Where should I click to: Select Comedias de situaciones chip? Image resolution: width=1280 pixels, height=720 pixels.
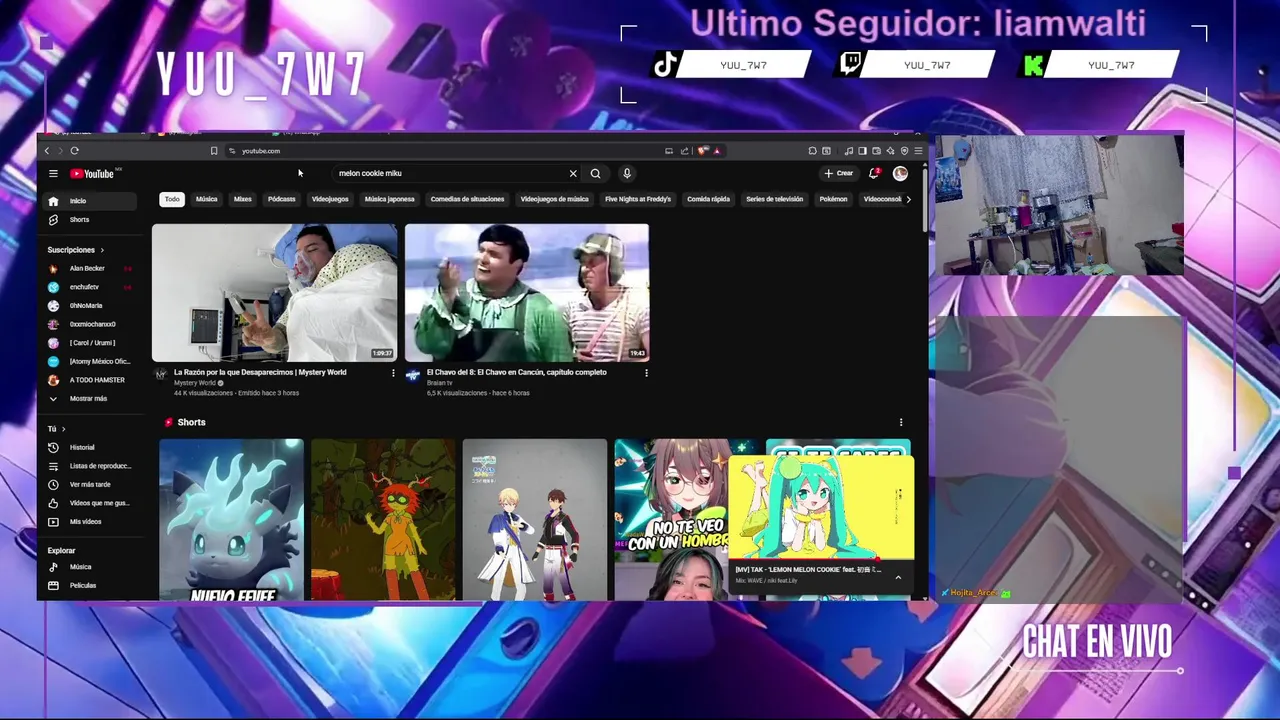pos(467,199)
